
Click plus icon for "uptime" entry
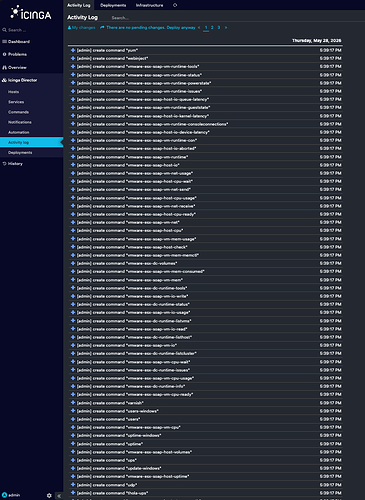coord(73,444)
